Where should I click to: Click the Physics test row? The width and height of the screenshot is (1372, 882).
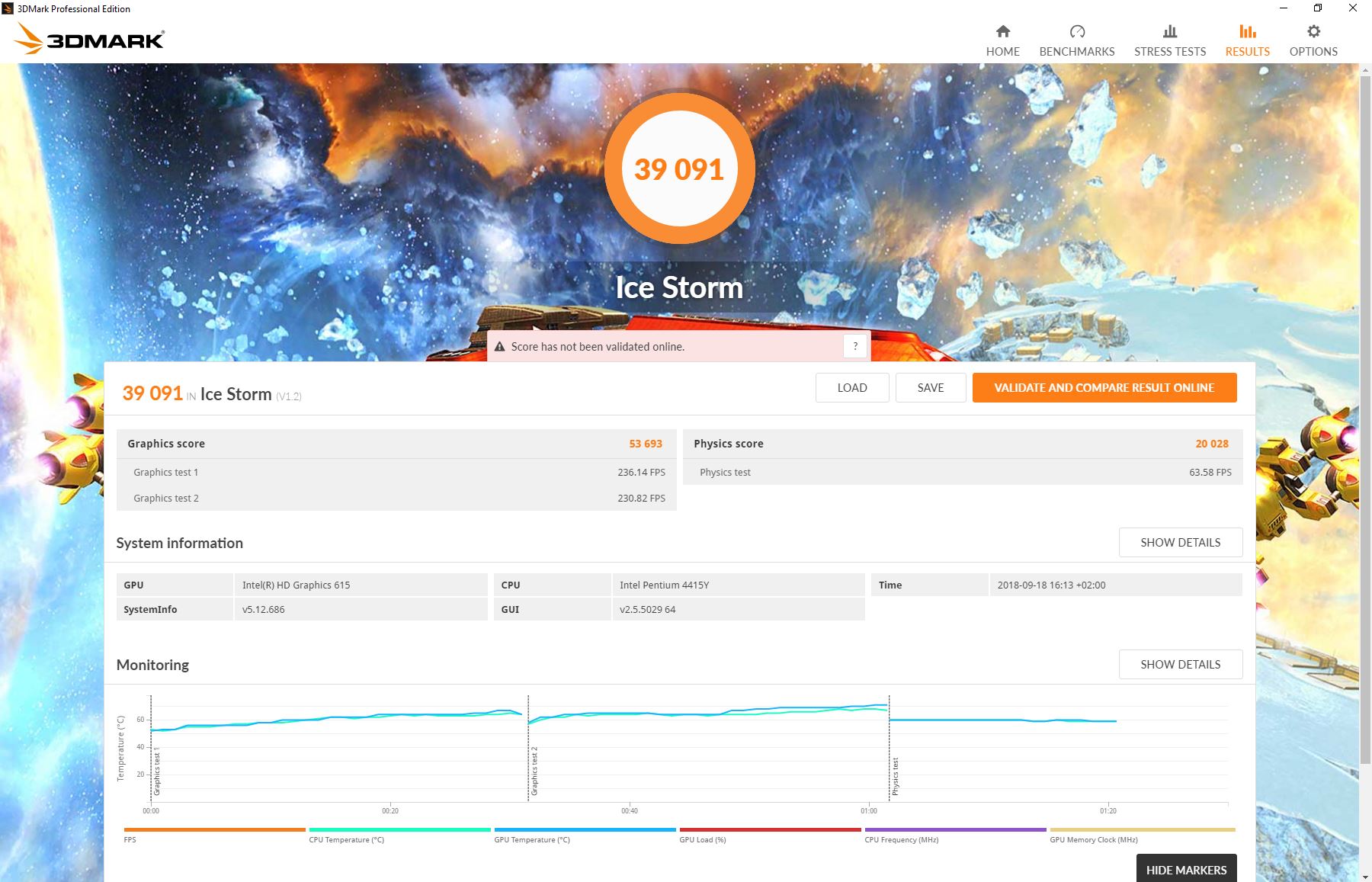tap(963, 472)
